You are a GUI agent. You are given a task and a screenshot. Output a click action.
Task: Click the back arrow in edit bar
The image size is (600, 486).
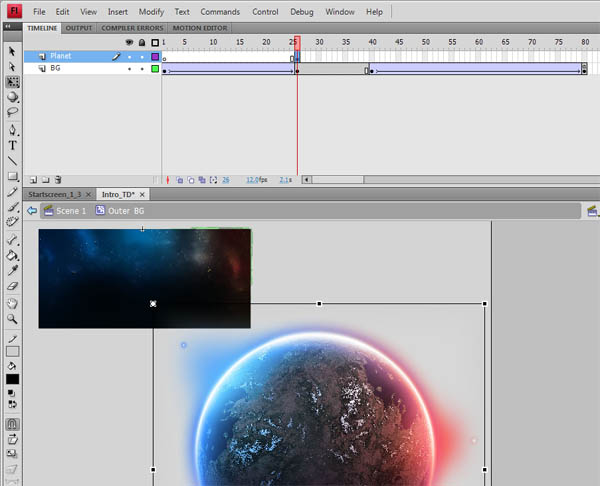point(32,211)
